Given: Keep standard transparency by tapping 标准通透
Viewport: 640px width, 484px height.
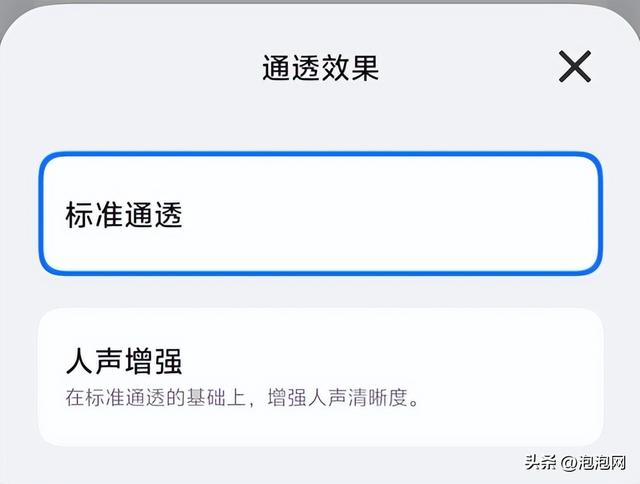Looking at the screenshot, I should point(320,214).
